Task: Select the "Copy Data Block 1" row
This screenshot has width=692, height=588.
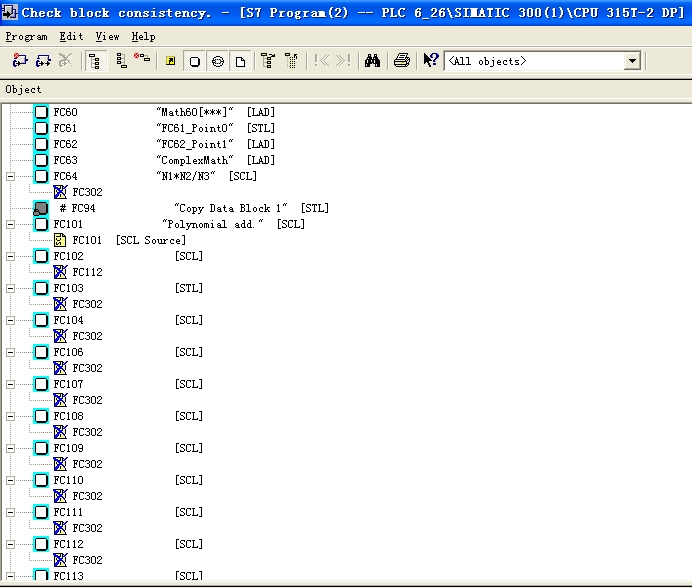Action: 194,208
